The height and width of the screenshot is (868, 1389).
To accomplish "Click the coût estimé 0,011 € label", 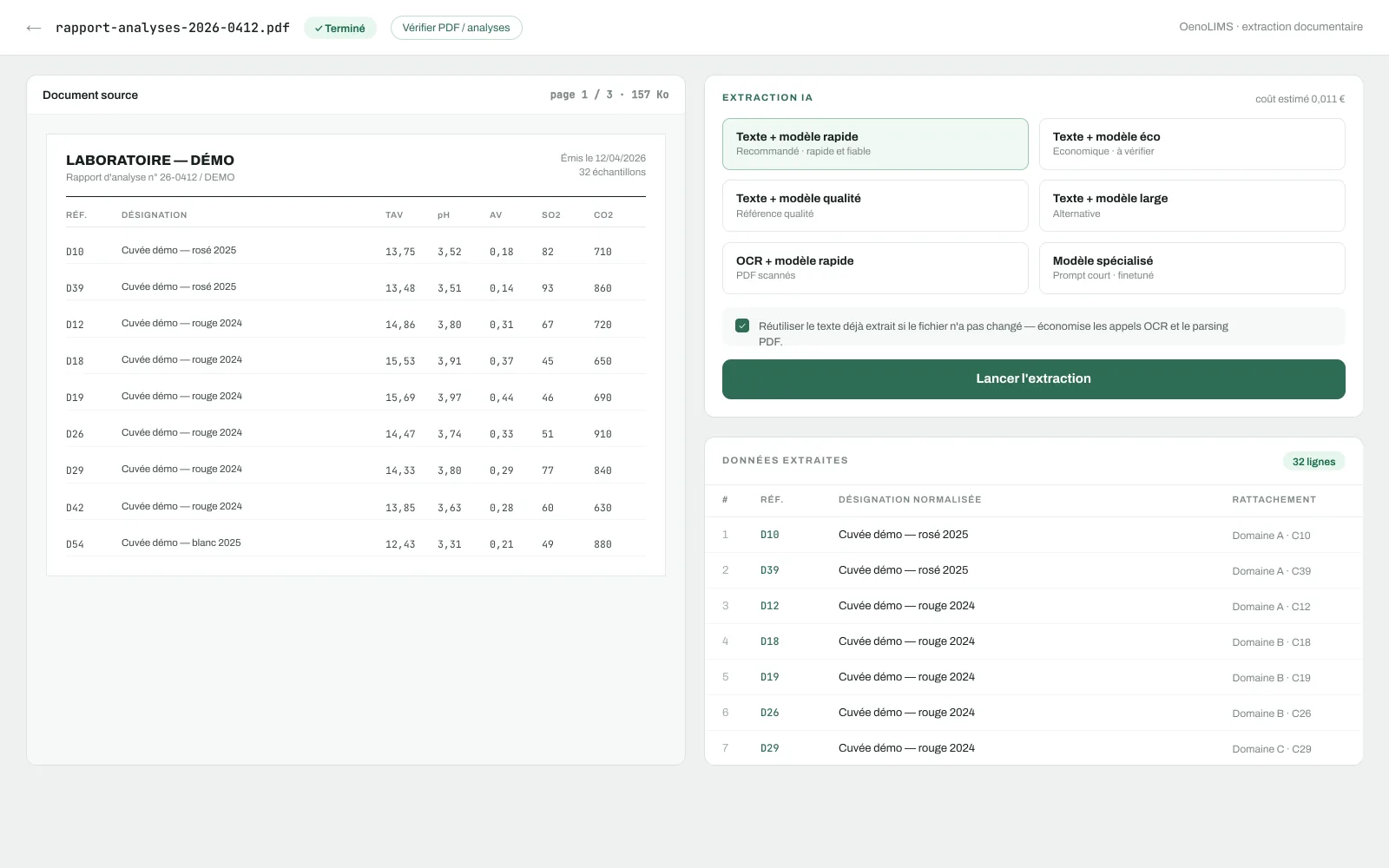I will (1300, 99).
